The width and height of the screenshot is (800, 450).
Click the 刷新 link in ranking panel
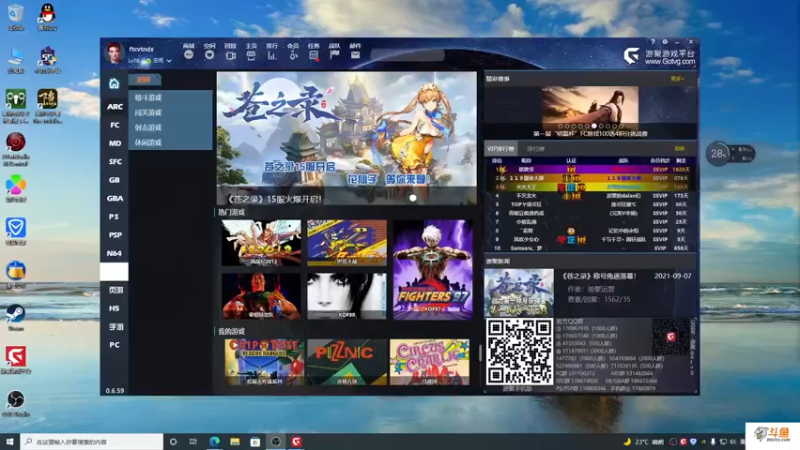click(680, 148)
